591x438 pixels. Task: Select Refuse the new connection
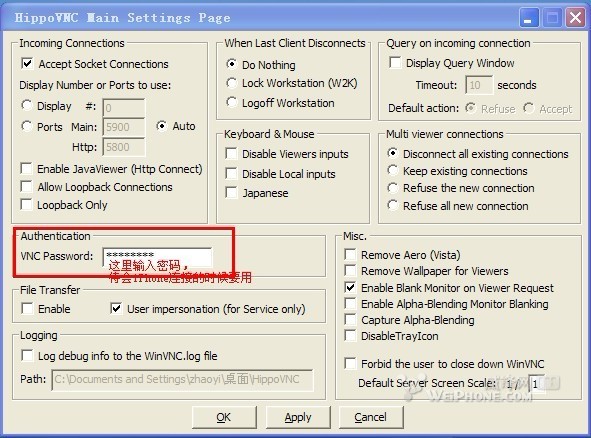pyautogui.click(x=393, y=188)
